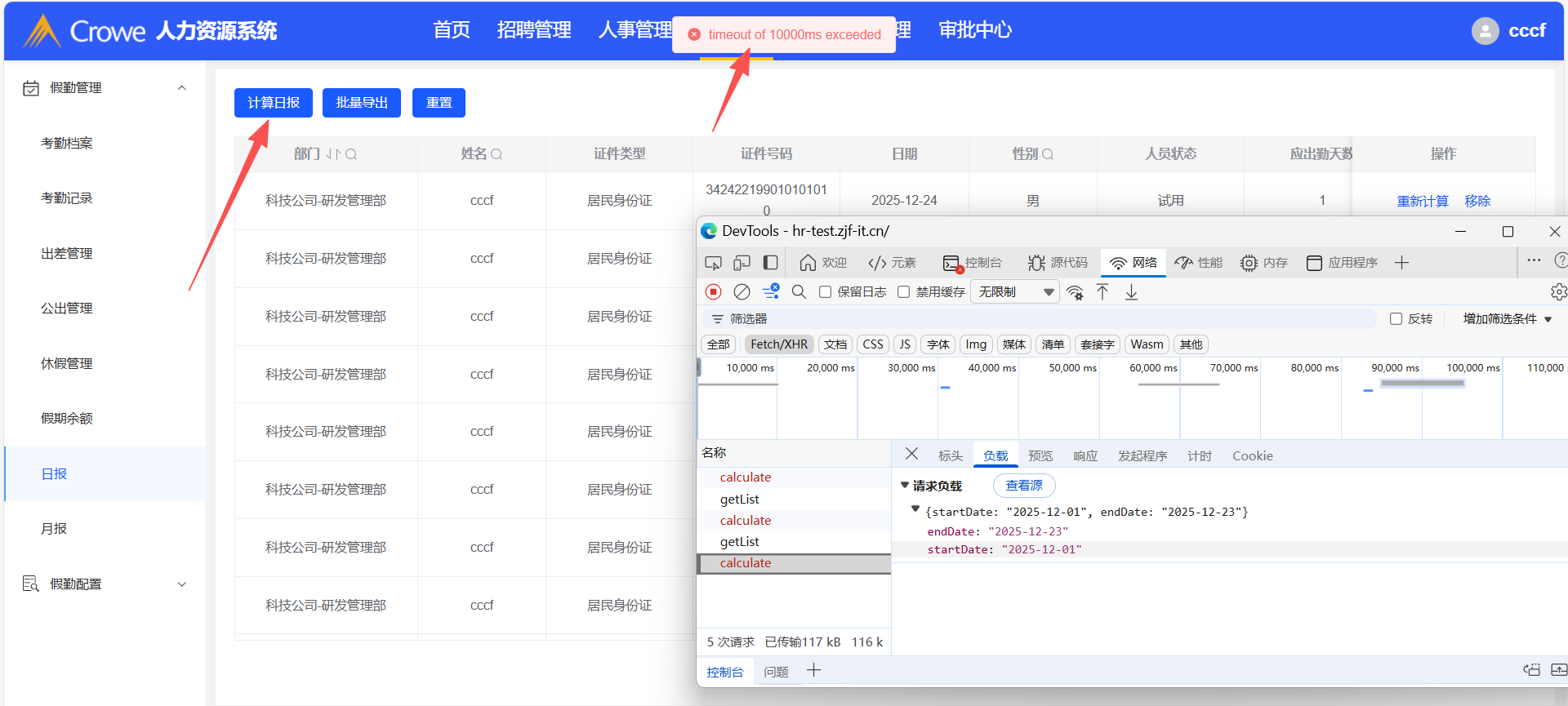1568x706 pixels.
Task: Enable the 保留日志 checkbox
Action: 826,292
